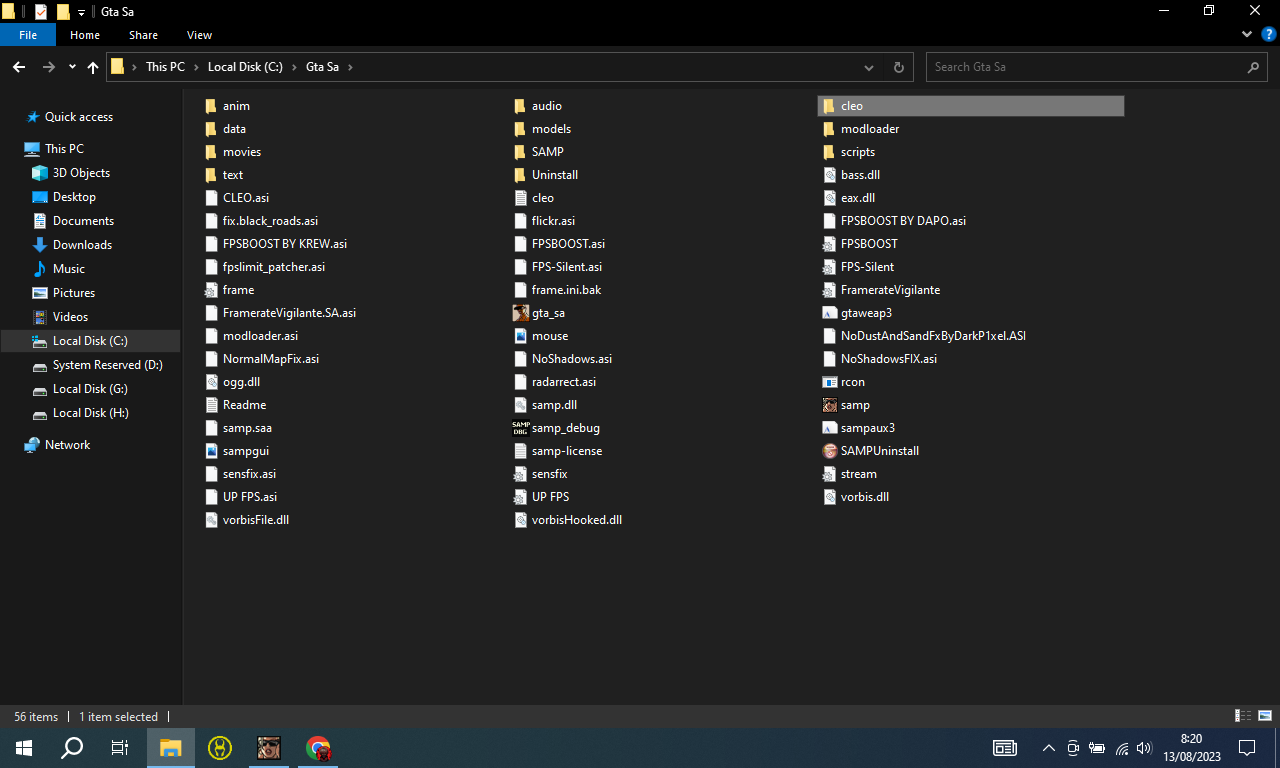
Task: Open Chrome from the taskbar
Action: pyautogui.click(x=318, y=747)
